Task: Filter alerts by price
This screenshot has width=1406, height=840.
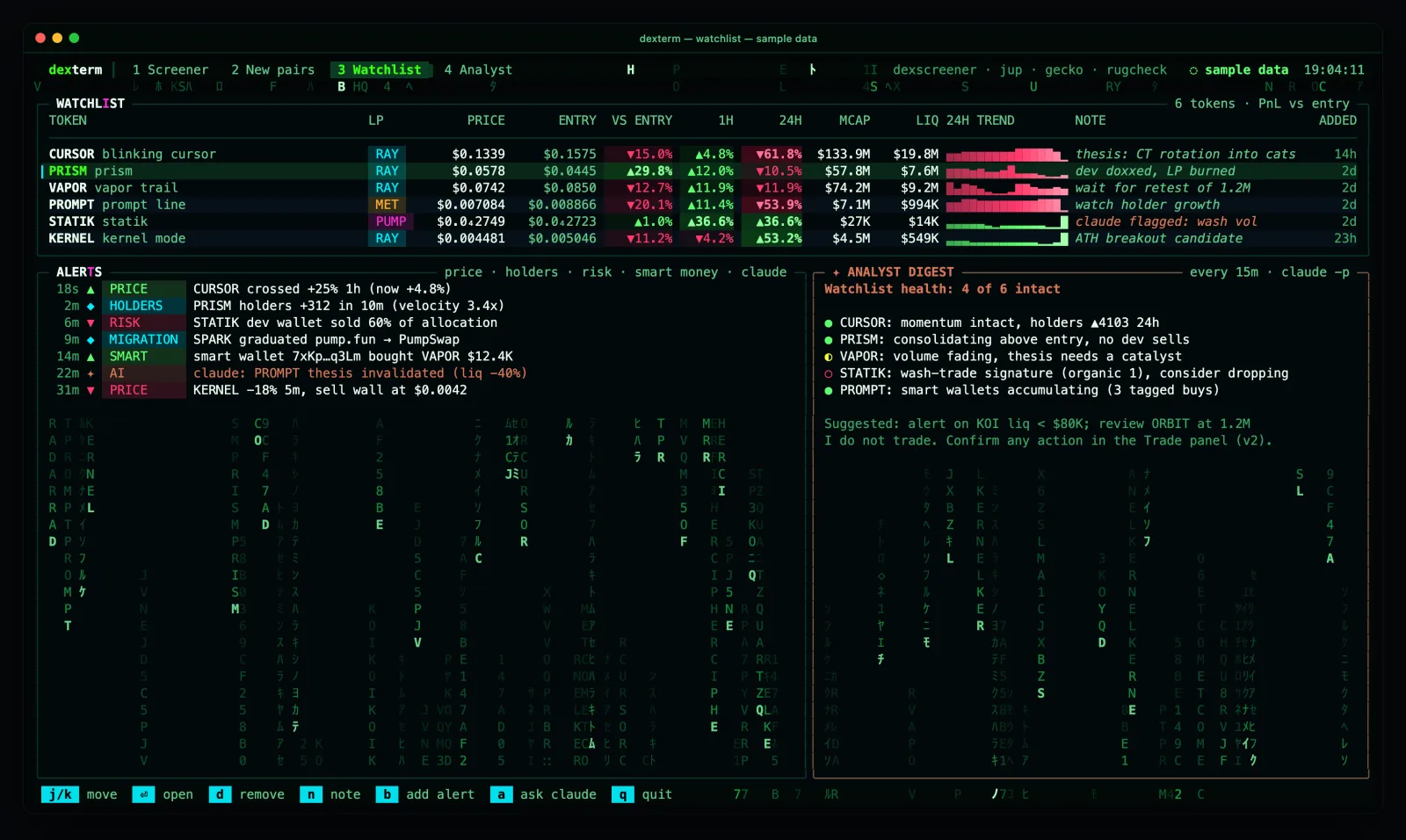Action: [x=463, y=272]
